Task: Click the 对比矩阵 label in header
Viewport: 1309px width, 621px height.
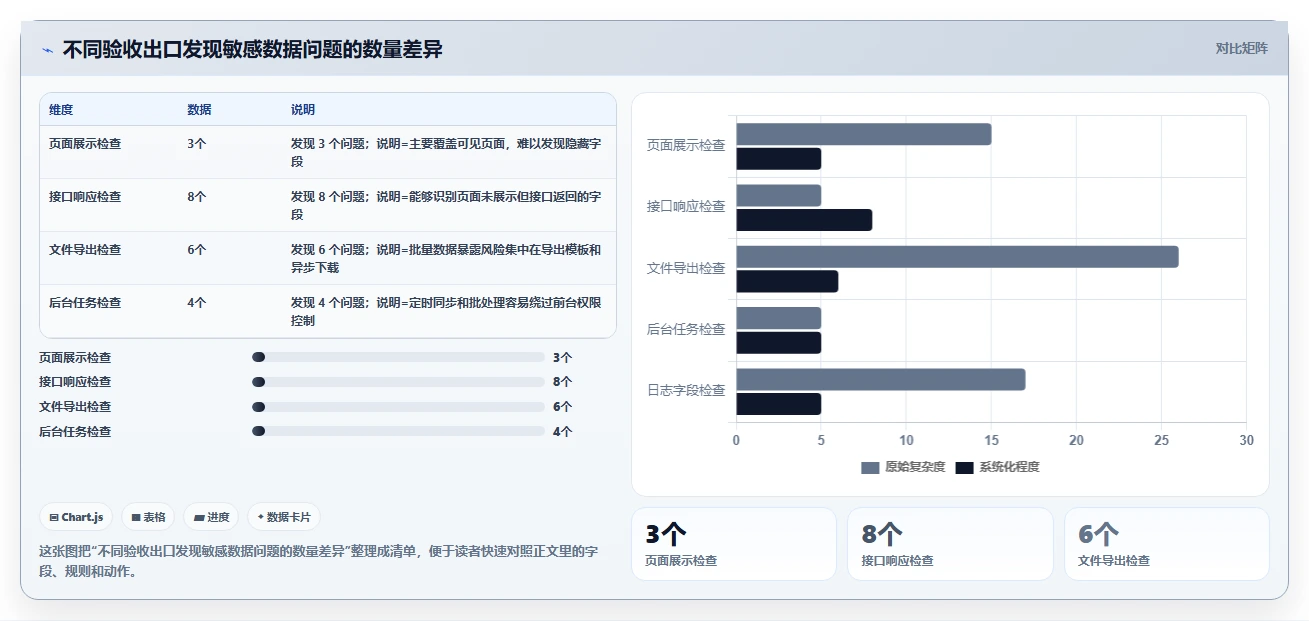Action: tap(1241, 48)
